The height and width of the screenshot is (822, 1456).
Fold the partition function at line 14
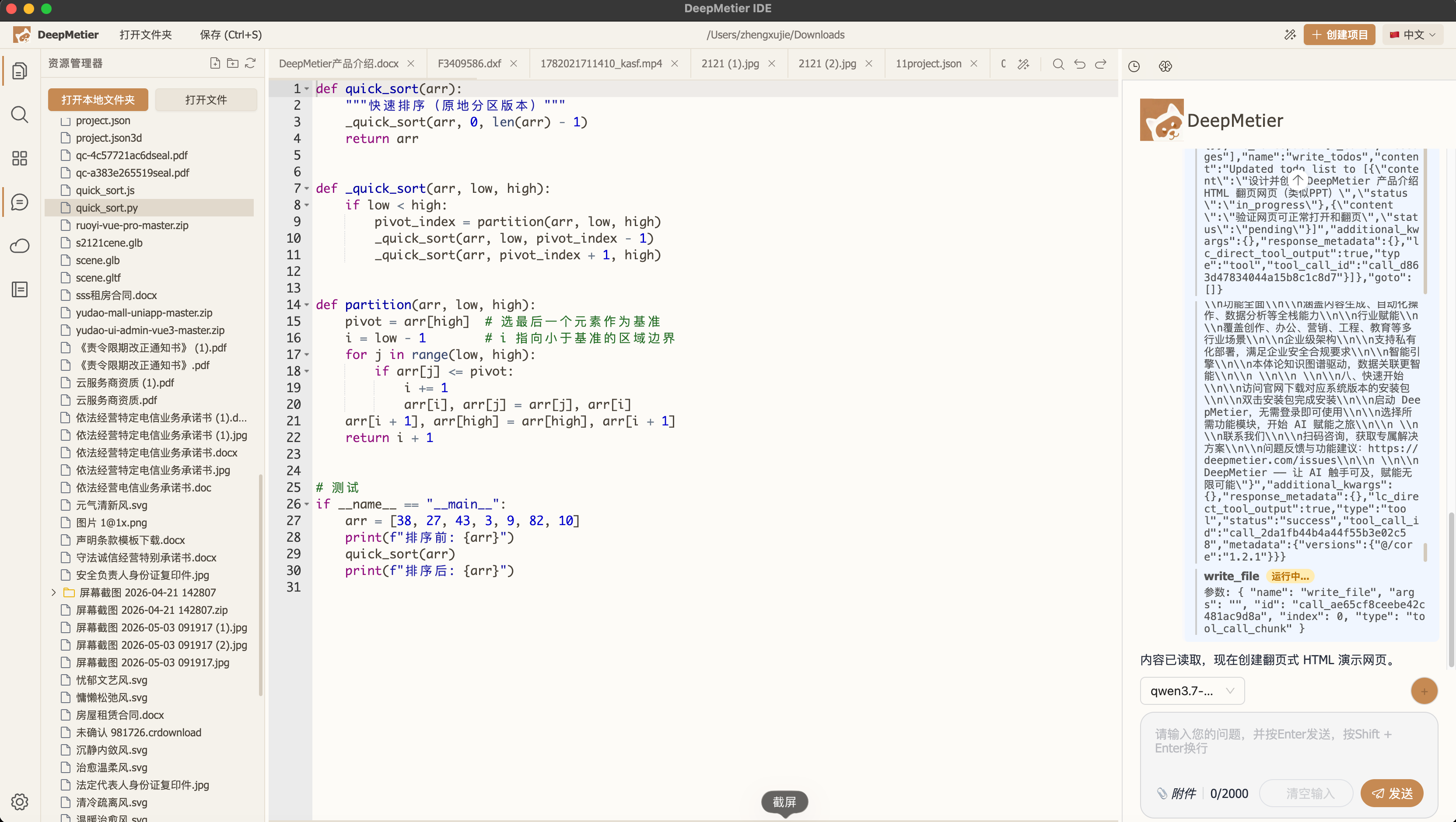[x=307, y=305]
